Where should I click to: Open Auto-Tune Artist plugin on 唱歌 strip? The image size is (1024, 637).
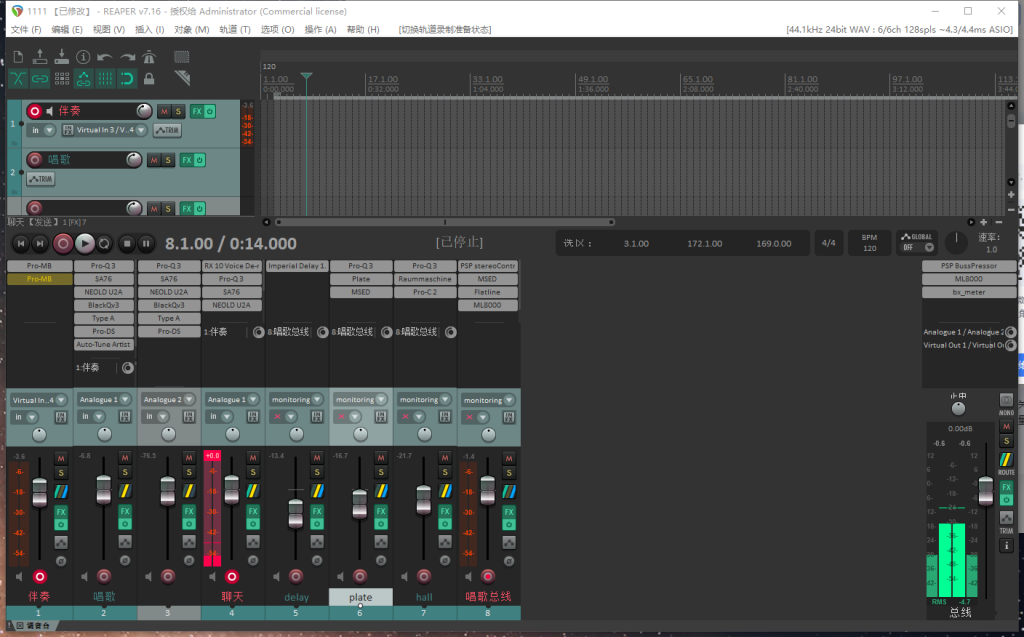click(x=103, y=344)
